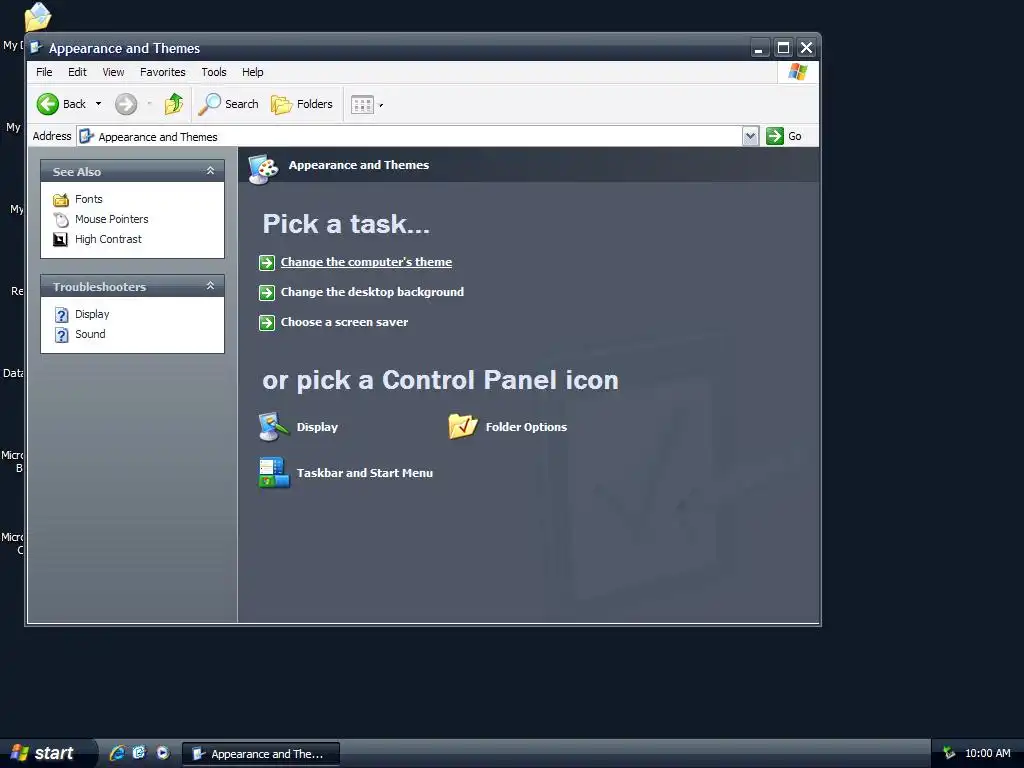
Task: Click the Folder Options label
Action: (x=526, y=427)
